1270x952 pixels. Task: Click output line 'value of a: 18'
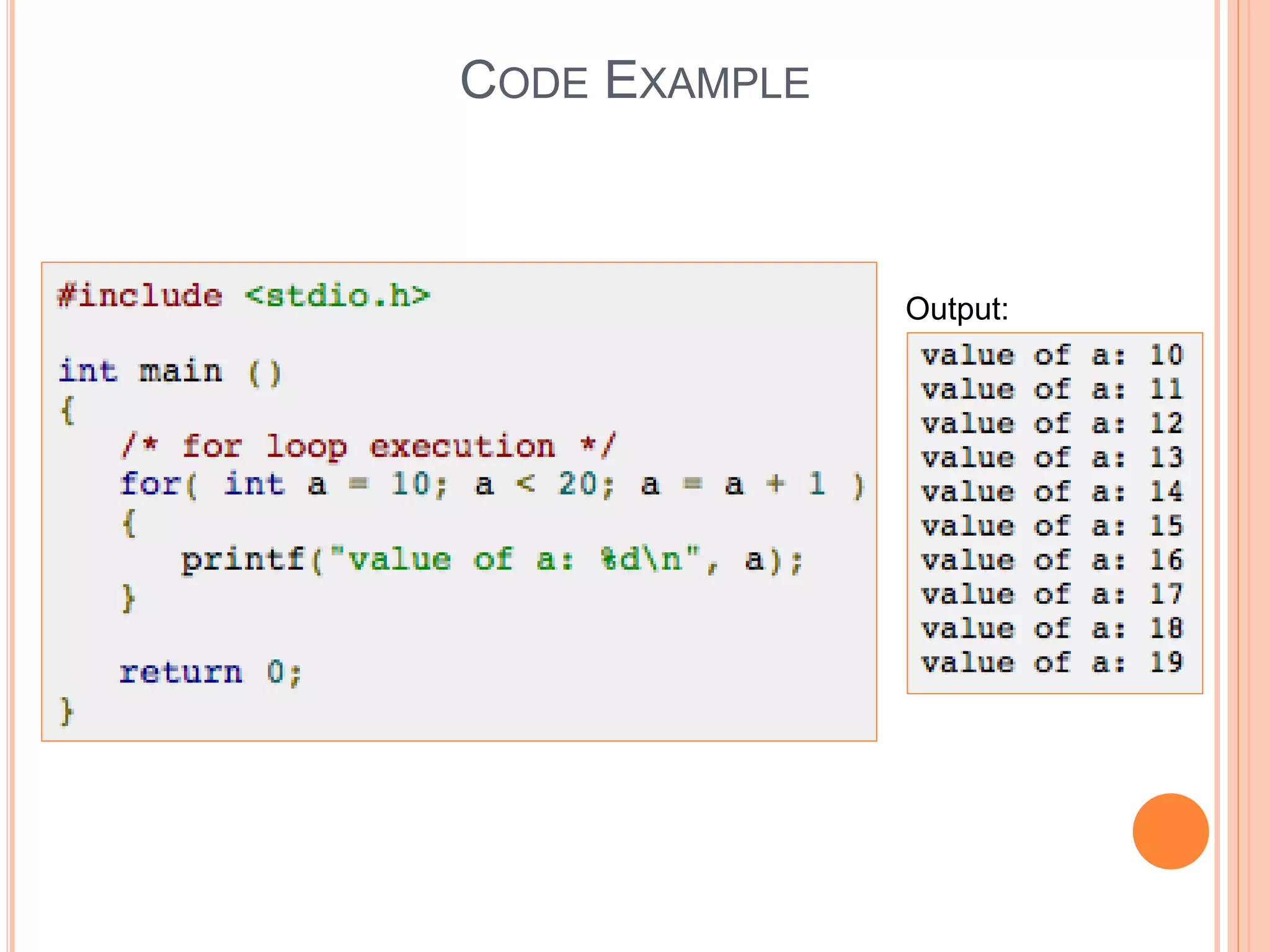click(x=1052, y=628)
